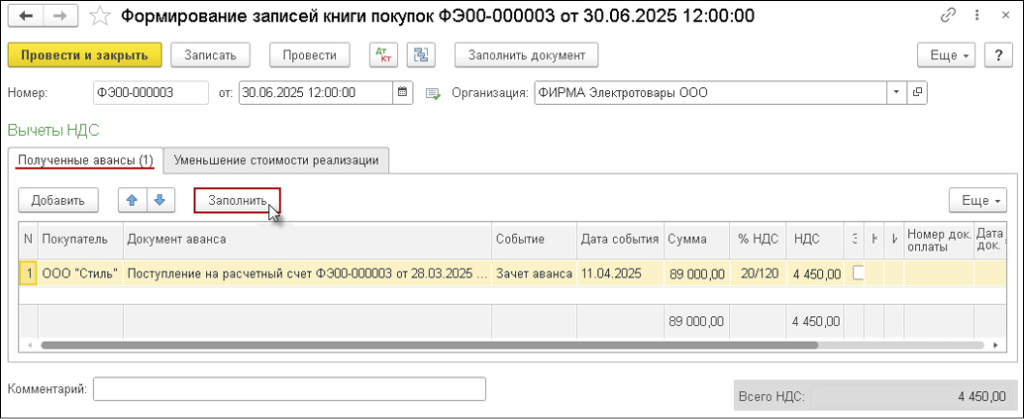
Task: Open the document structure icon next to Дт/Кт
Action: (x=421, y=55)
